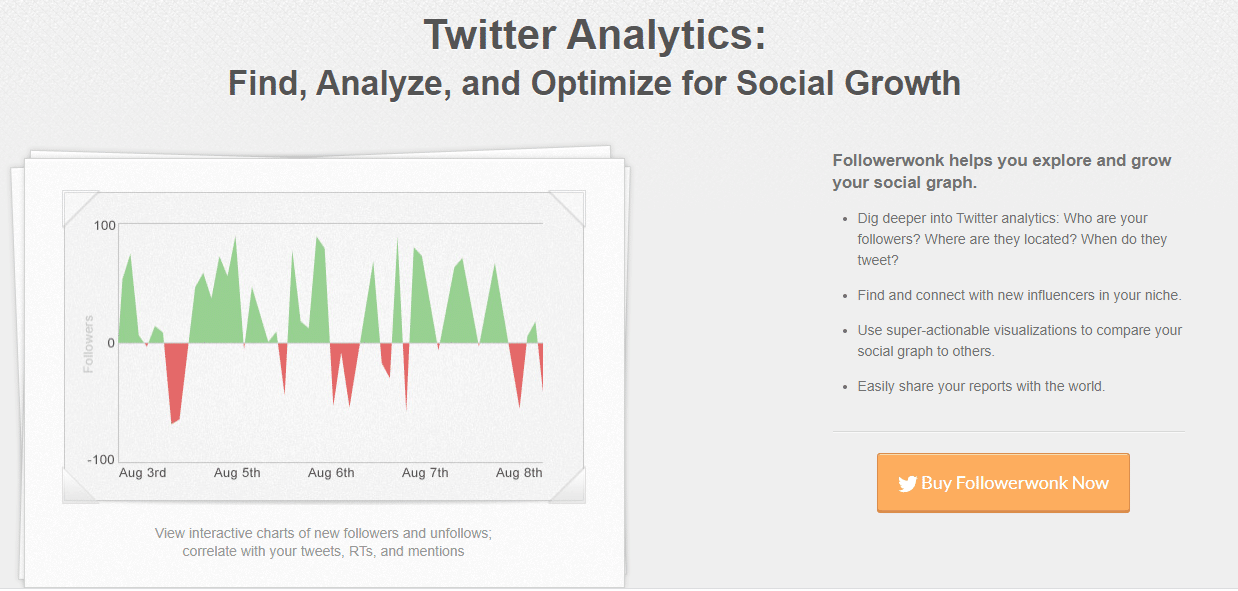This screenshot has width=1238, height=591.
Task: Click the Twitter bird icon on the button
Action: coord(907,484)
